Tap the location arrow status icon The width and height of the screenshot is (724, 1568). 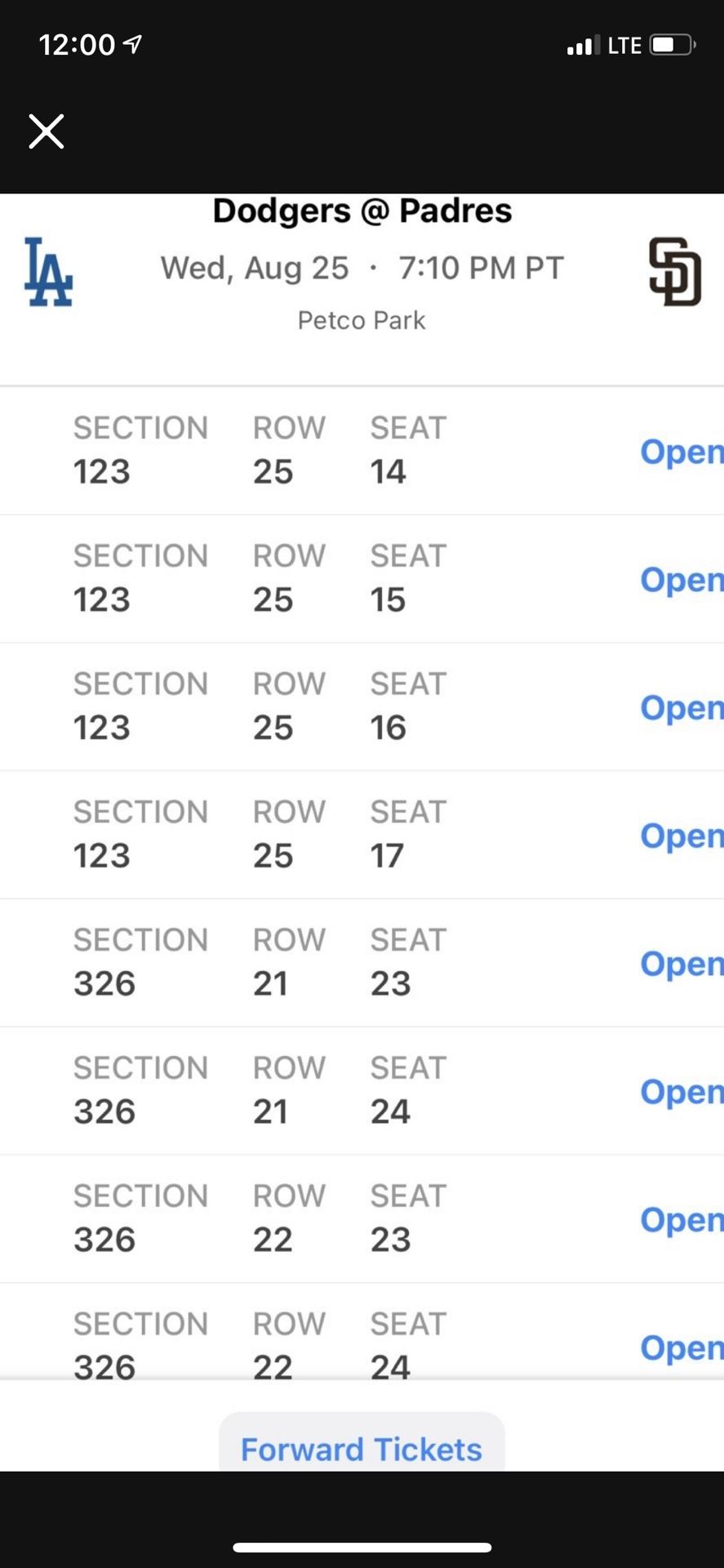(132, 44)
